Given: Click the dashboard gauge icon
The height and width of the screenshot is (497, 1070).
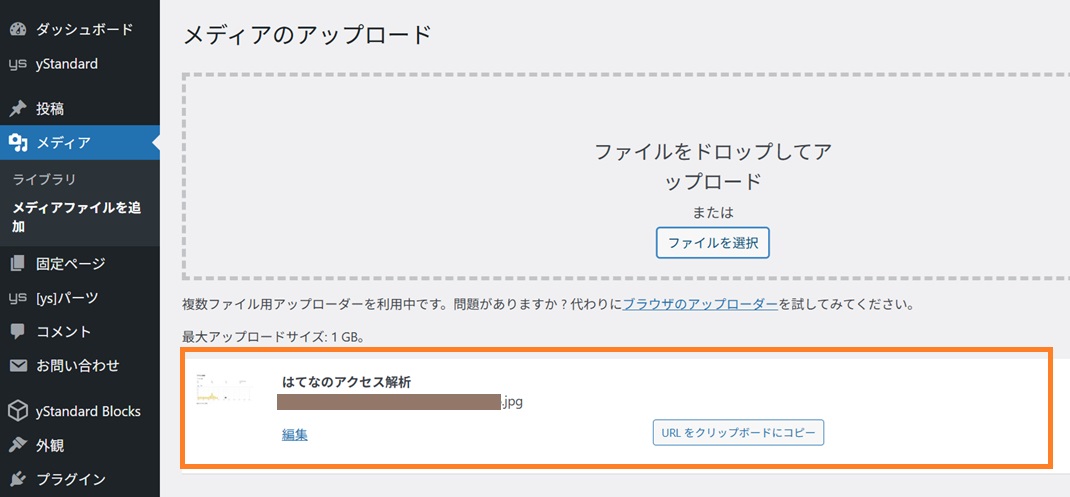Looking at the screenshot, I should click(17, 29).
